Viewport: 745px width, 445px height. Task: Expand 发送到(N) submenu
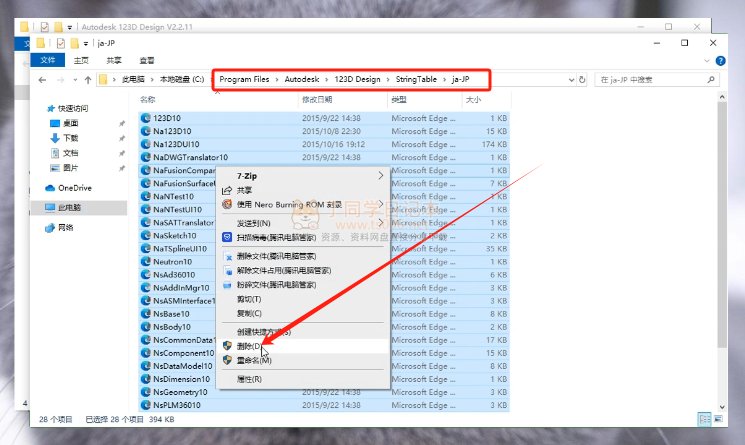click(303, 223)
